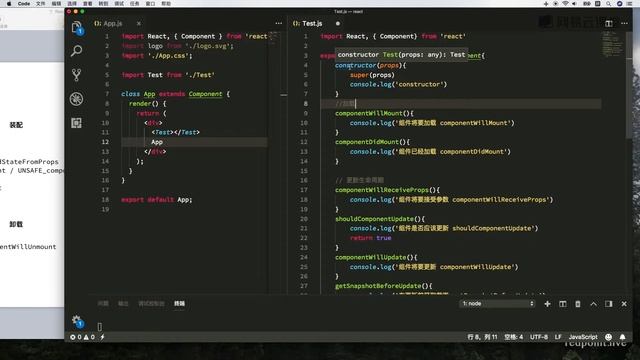
Task: Close the App.js editor tab
Action: 139,24
